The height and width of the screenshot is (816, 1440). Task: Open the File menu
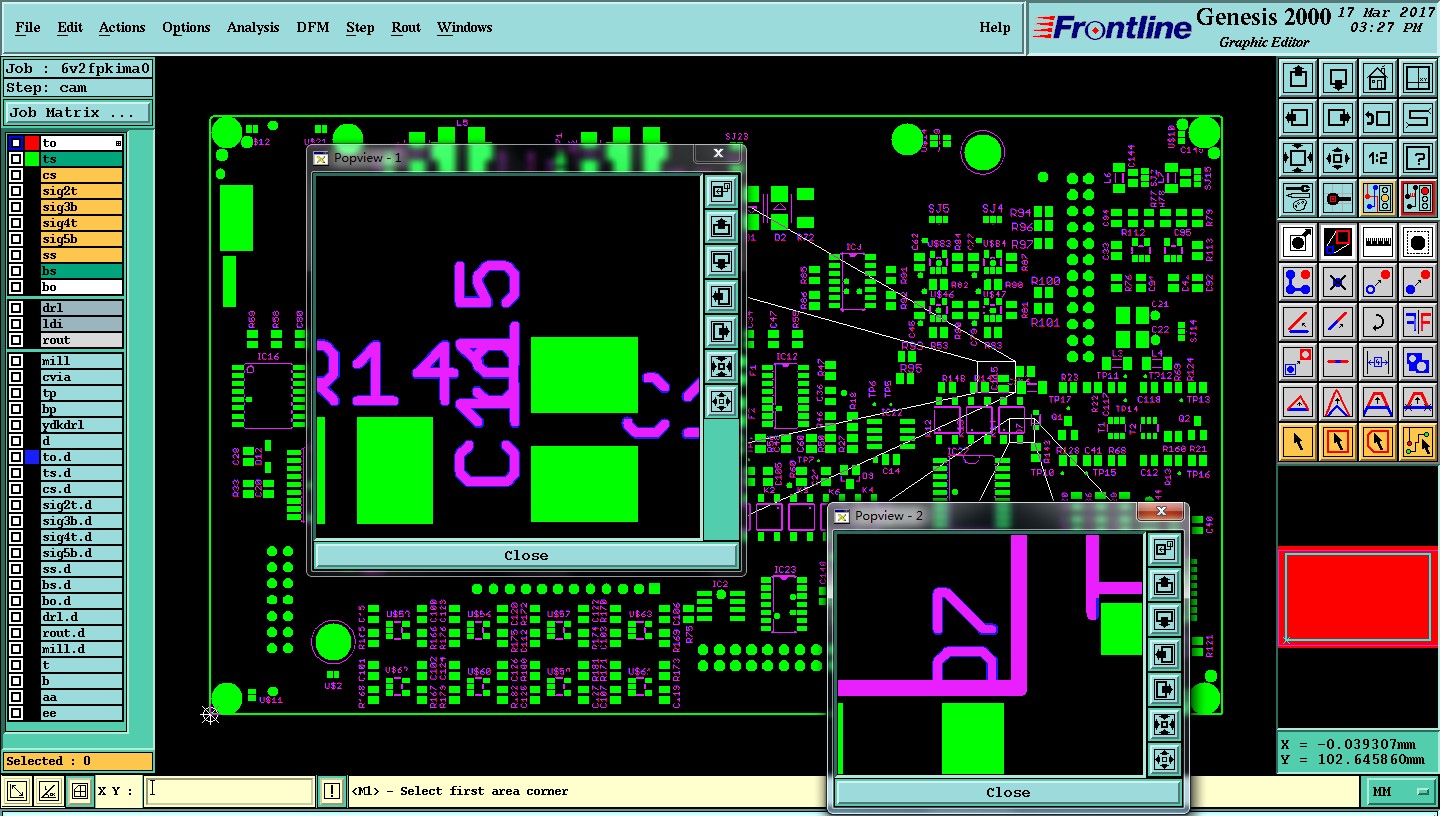28,27
